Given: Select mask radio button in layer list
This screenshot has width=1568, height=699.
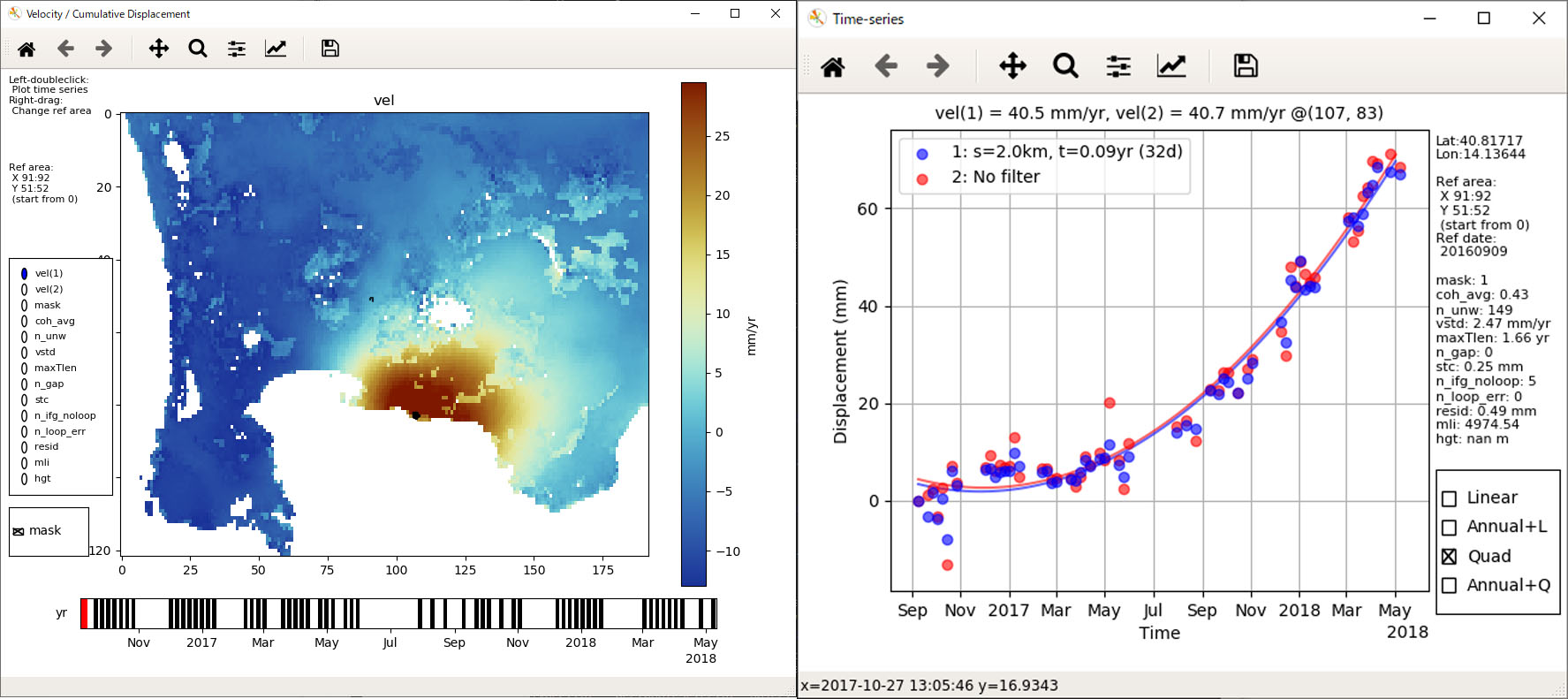Looking at the screenshot, I should coord(24,306).
